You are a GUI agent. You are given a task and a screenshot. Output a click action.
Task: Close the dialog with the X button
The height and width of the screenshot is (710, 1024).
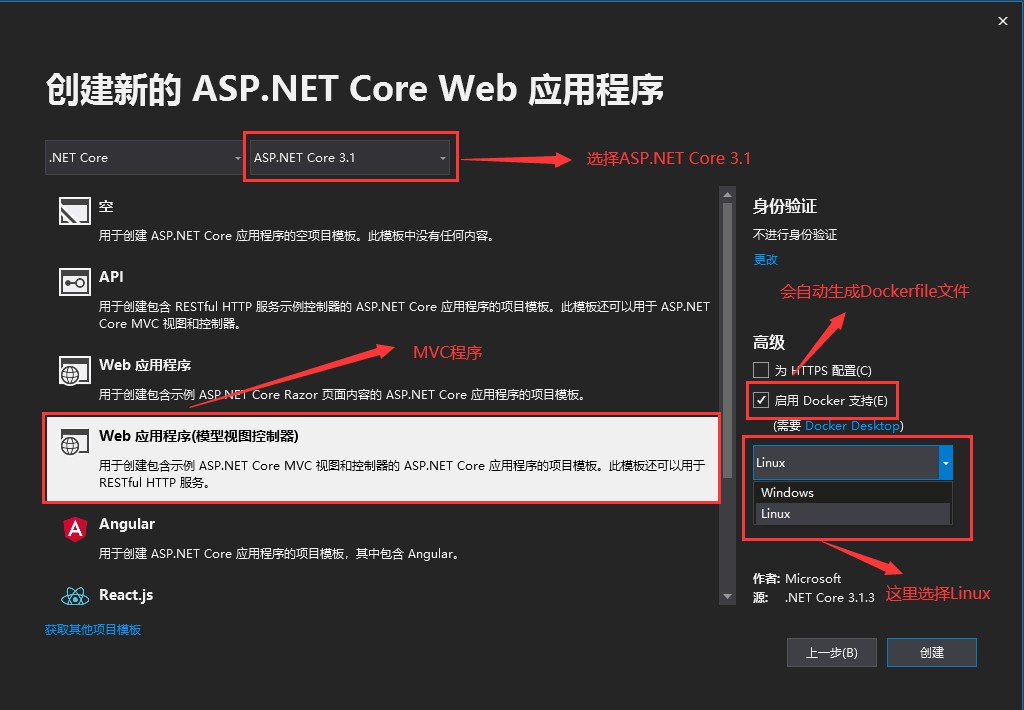pyautogui.click(x=1003, y=22)
